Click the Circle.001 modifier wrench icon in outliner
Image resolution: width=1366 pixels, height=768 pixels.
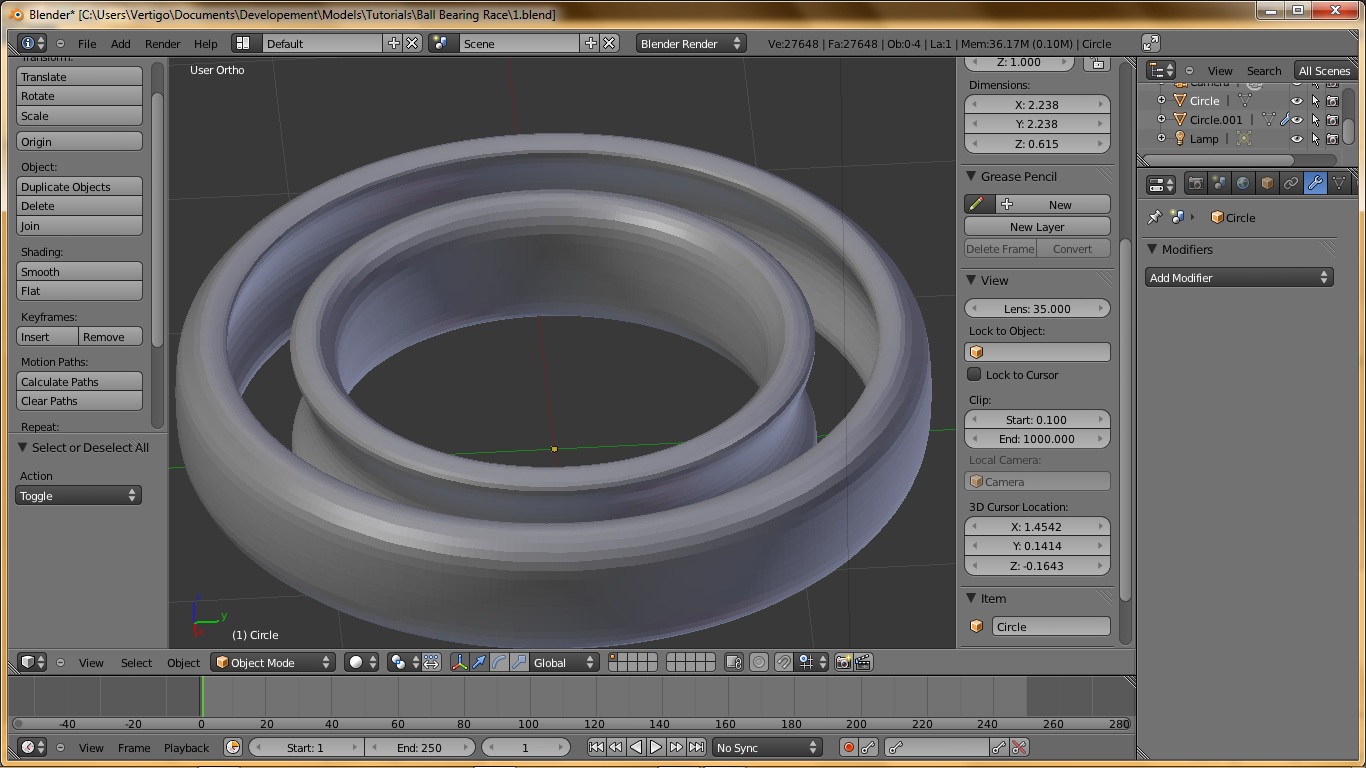coord(1284,119)
